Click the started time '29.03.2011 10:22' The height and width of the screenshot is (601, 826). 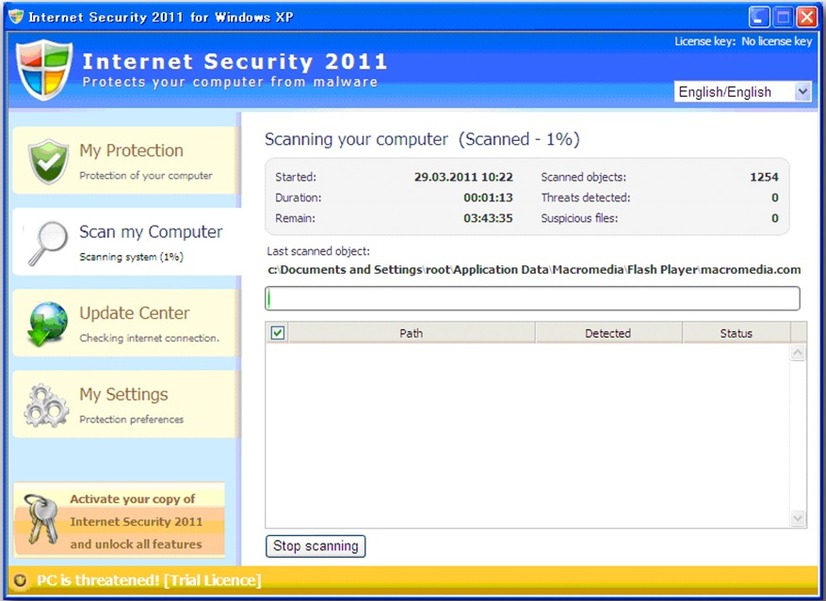[463, 177]
